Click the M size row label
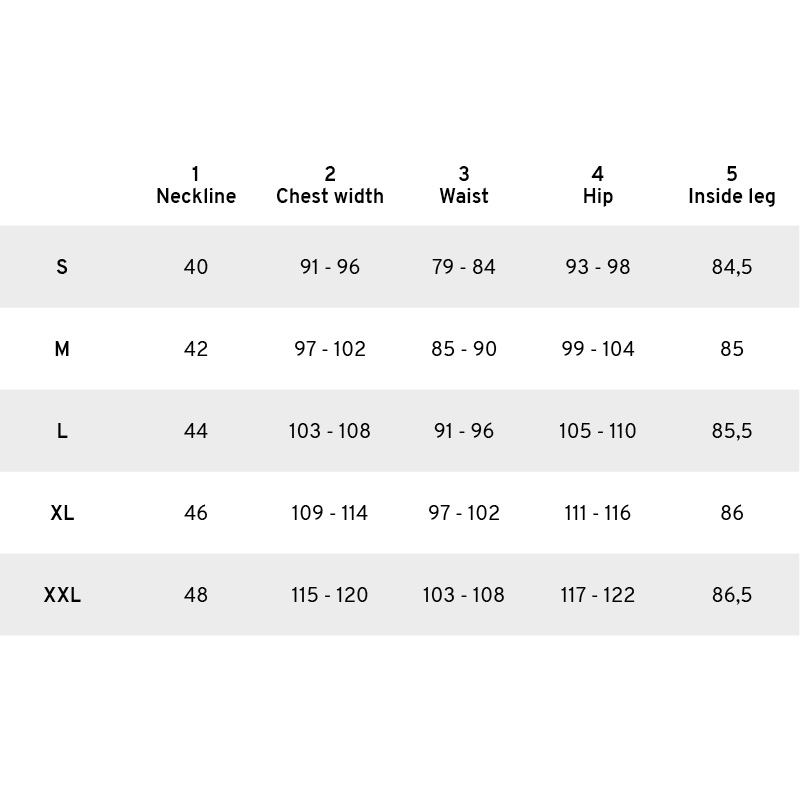 (62, 349)
